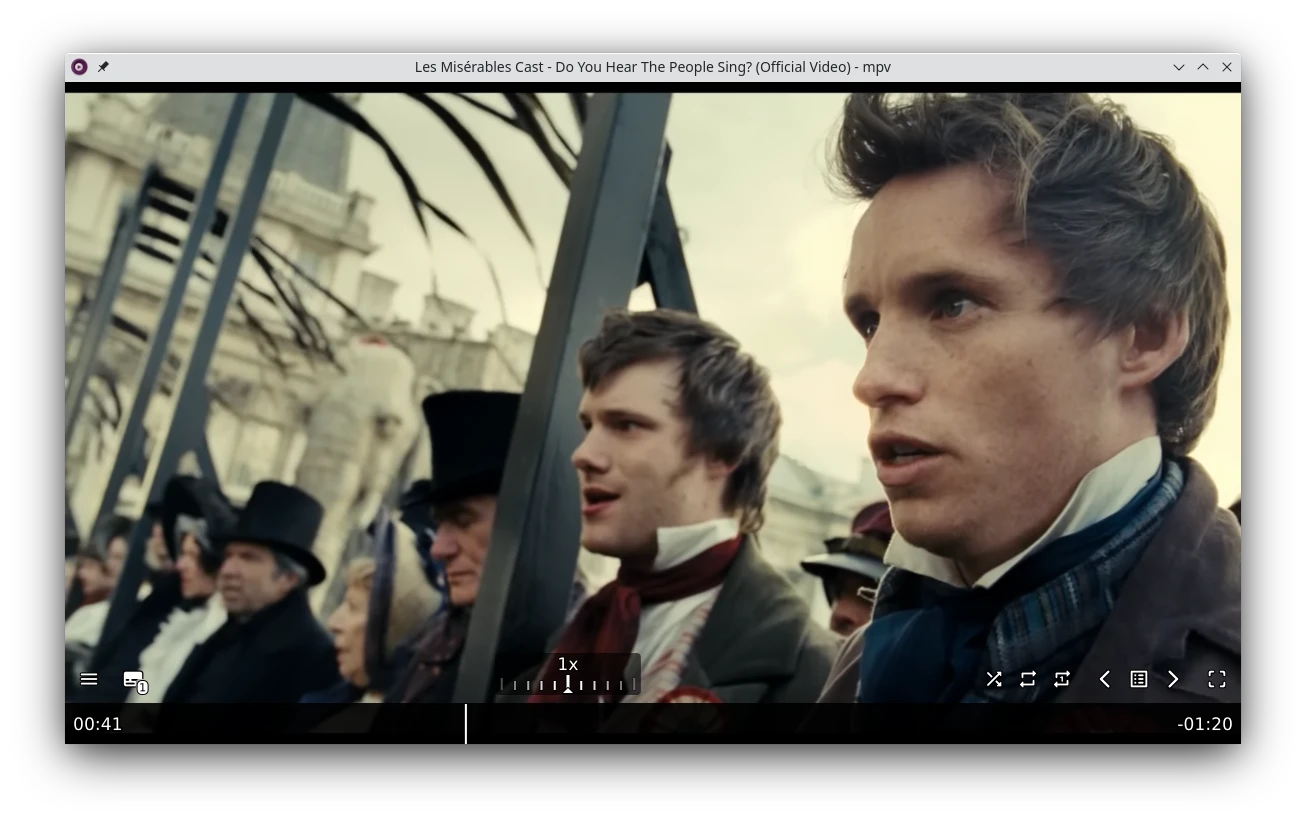This screenshot has height=821, width=1306.
Task: Open the playlist panel
Action: tap(1139, 679)
